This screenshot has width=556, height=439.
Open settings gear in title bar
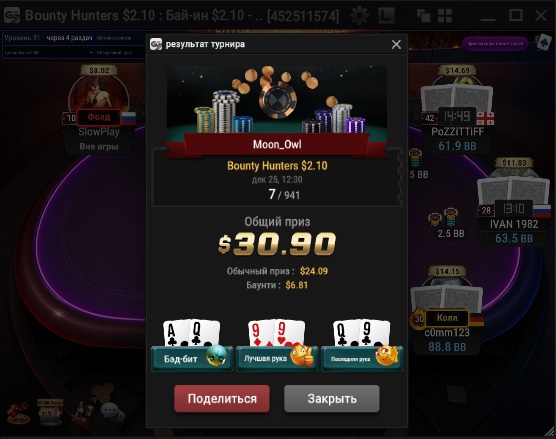click(x=359, y=16)
